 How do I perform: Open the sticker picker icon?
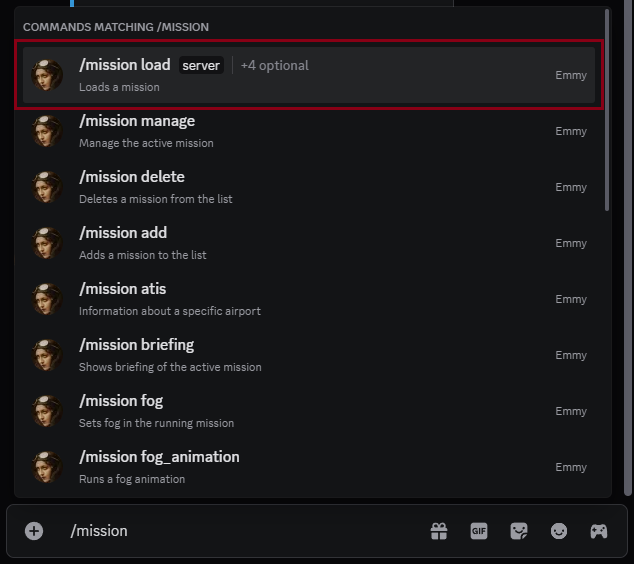tap(519, 531)
